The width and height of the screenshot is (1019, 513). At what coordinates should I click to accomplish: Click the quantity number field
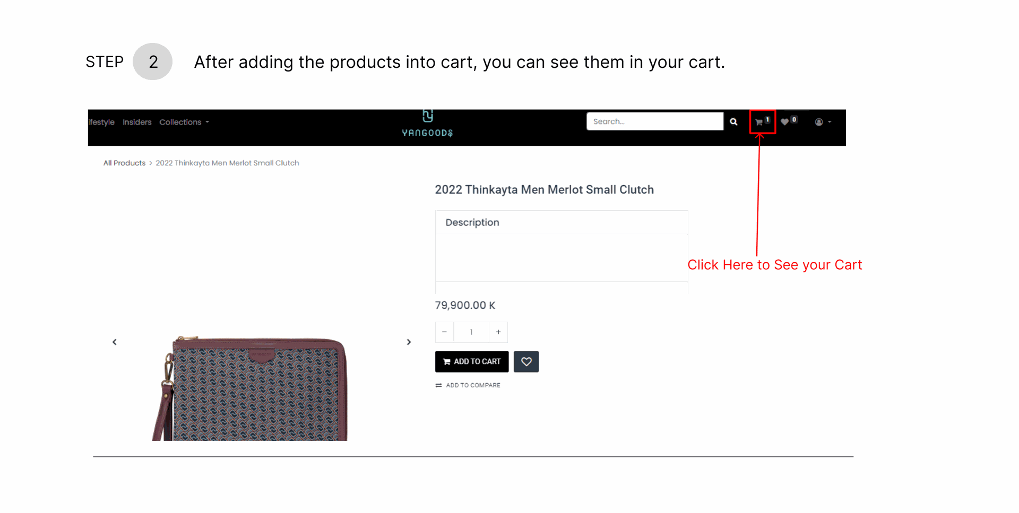coord(471,332)
